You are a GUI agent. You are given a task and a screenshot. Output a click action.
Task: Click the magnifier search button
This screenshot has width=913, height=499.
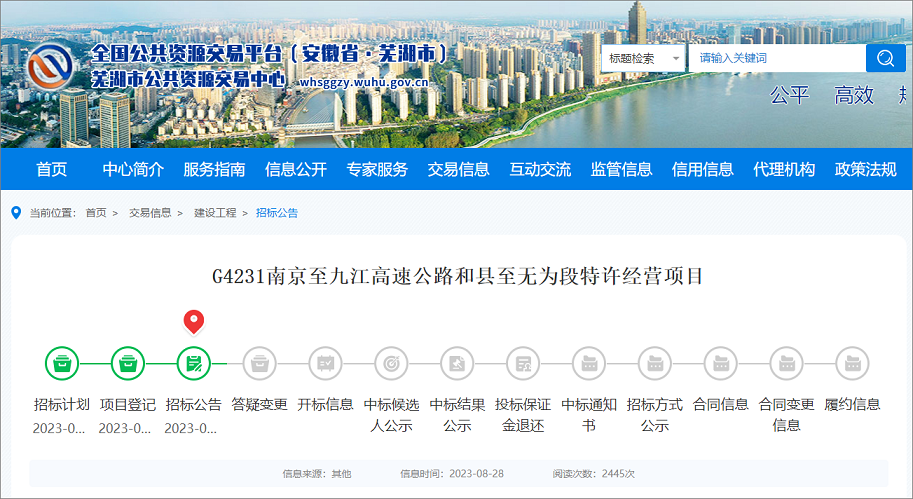885,58
